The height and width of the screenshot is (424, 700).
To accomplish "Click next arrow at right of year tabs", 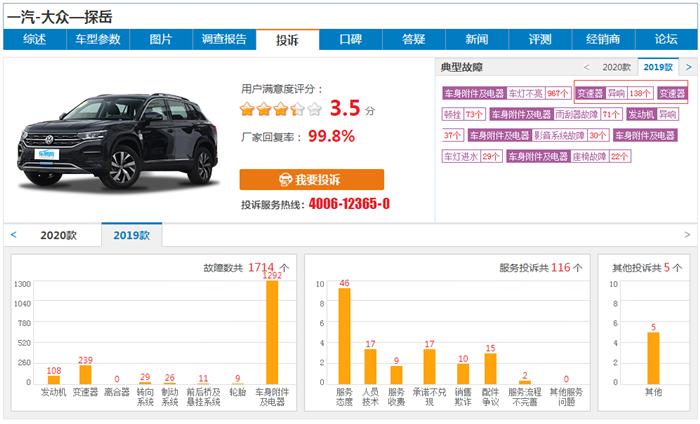I will pos(687,235).
